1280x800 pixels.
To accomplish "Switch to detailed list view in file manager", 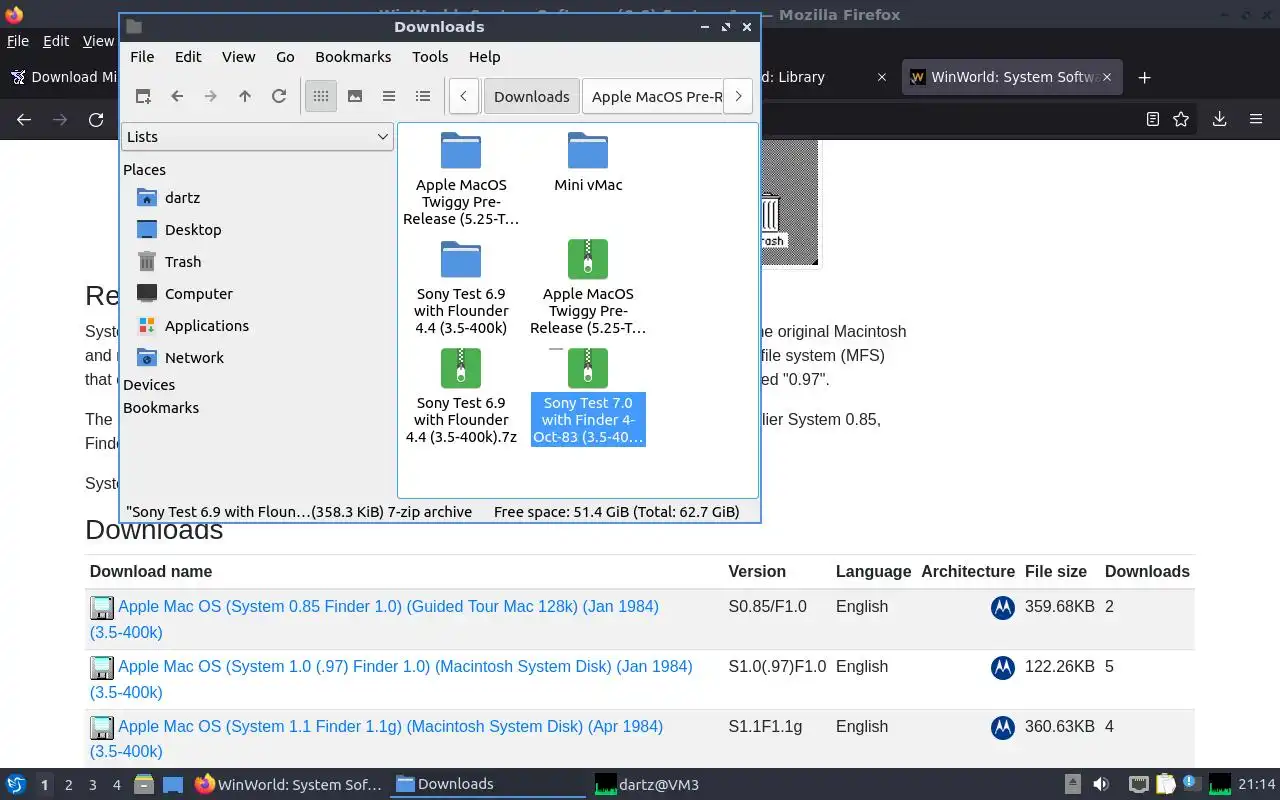I will point(423,96).
